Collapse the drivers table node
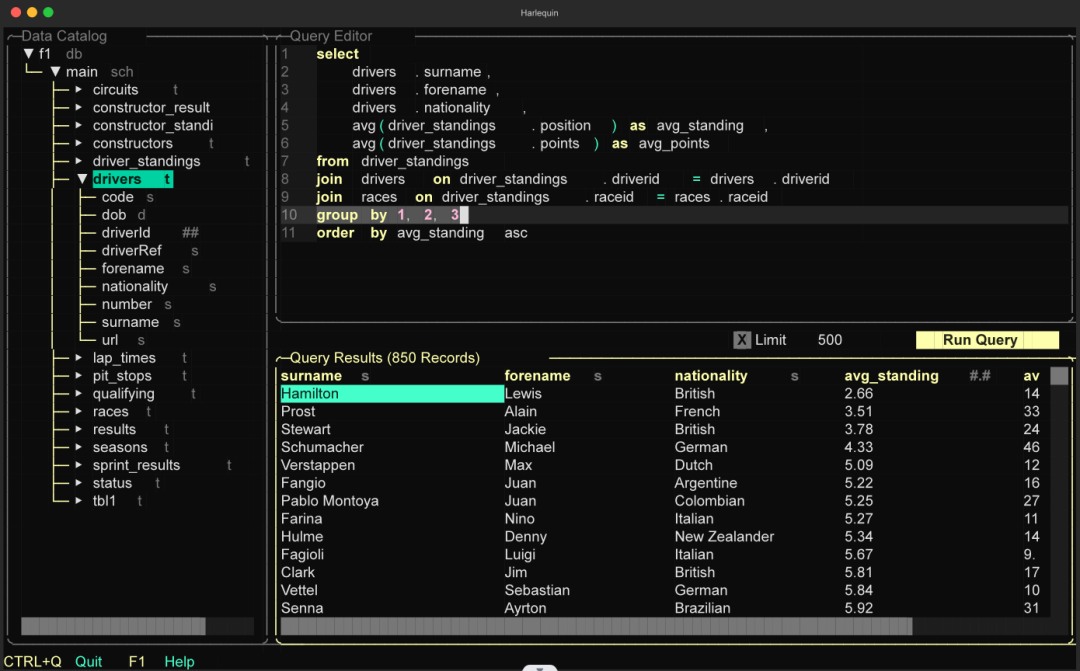This screenshot has width=1080, height=671. (x=82, y=179)
